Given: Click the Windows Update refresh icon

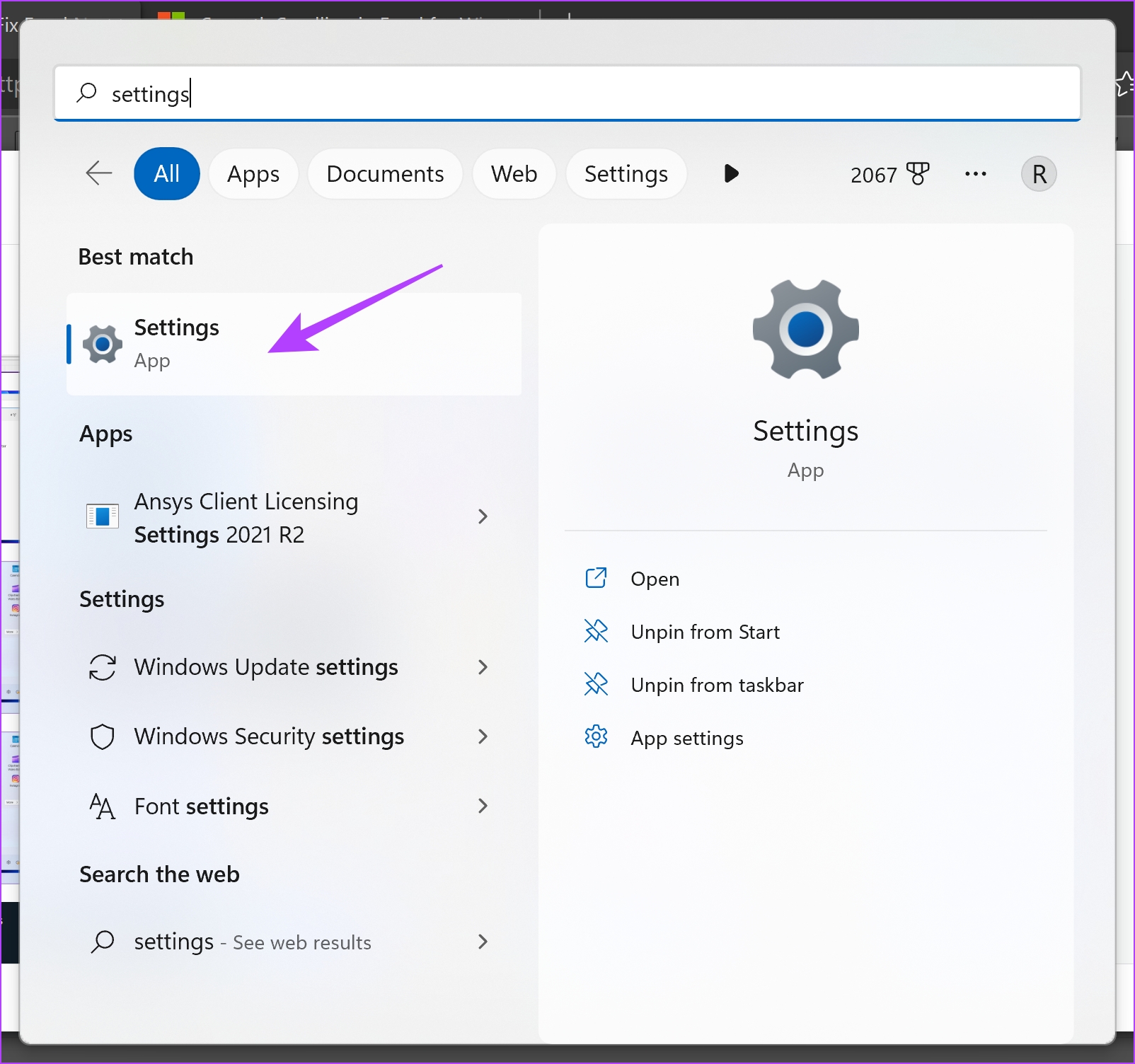Looking at the screenshot, I should 103,666.
